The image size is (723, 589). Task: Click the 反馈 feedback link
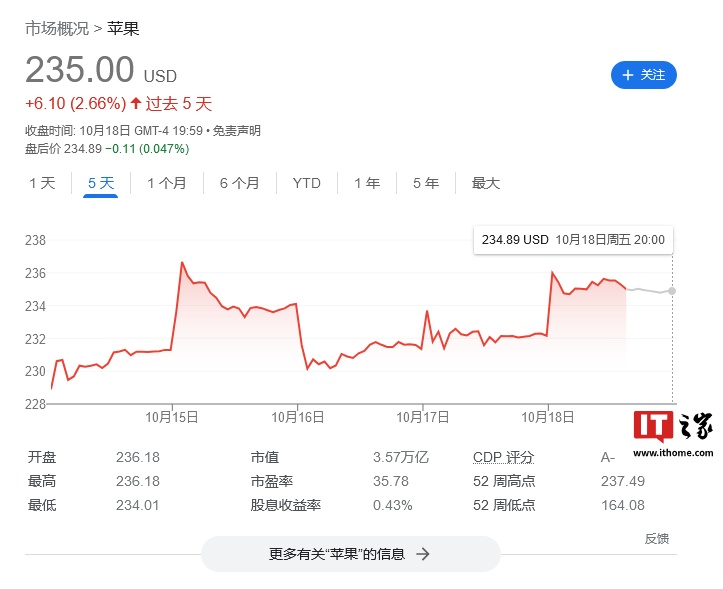click(656, 538)
